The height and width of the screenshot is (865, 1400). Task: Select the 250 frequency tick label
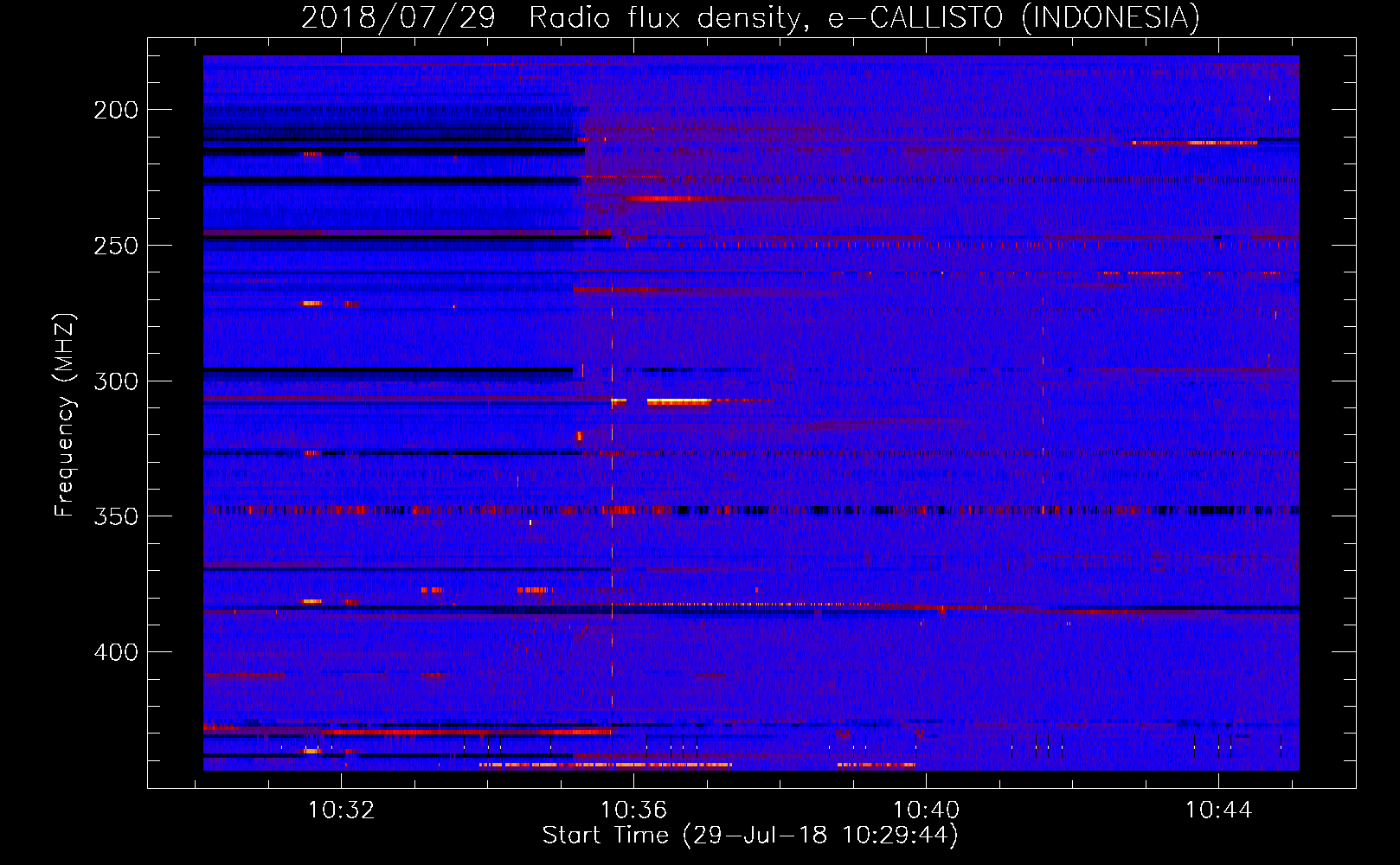coord(116,246)
